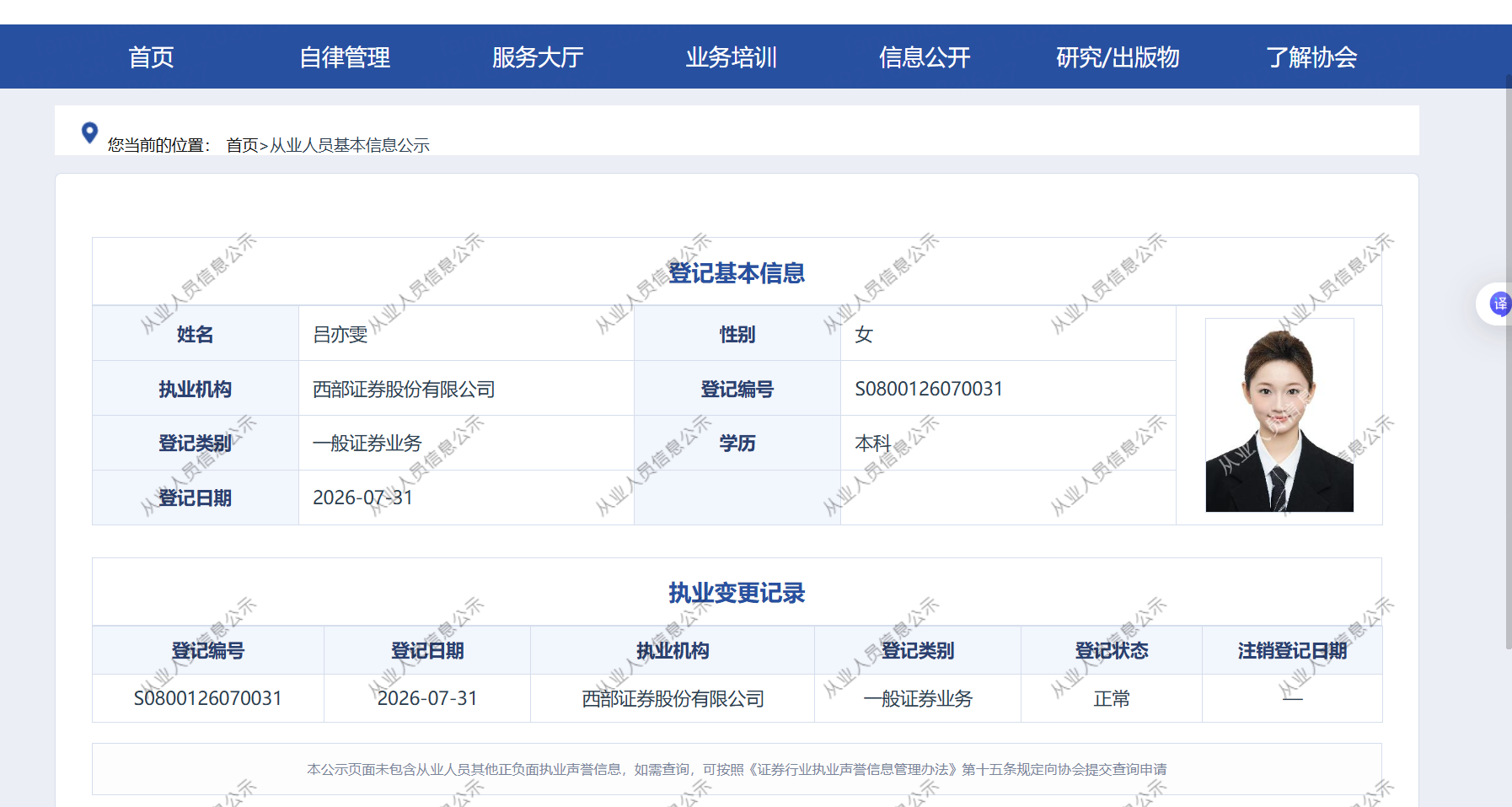Open the 业务培训 navigation item
The width and height of the screenshot is (1512, 807).
pos(732,57)
